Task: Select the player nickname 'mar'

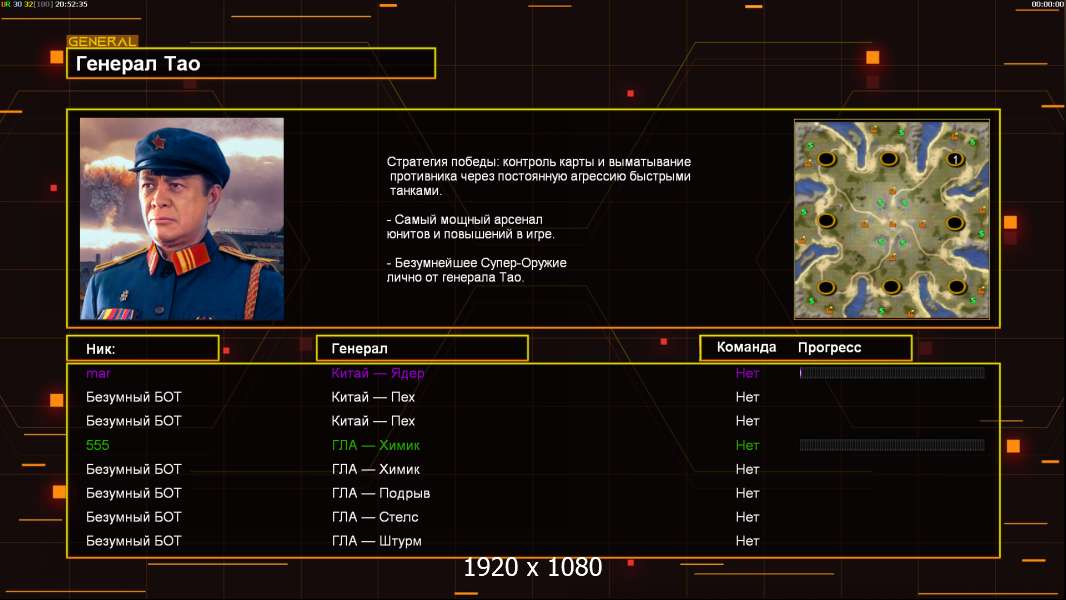Action: click(98, 373)
